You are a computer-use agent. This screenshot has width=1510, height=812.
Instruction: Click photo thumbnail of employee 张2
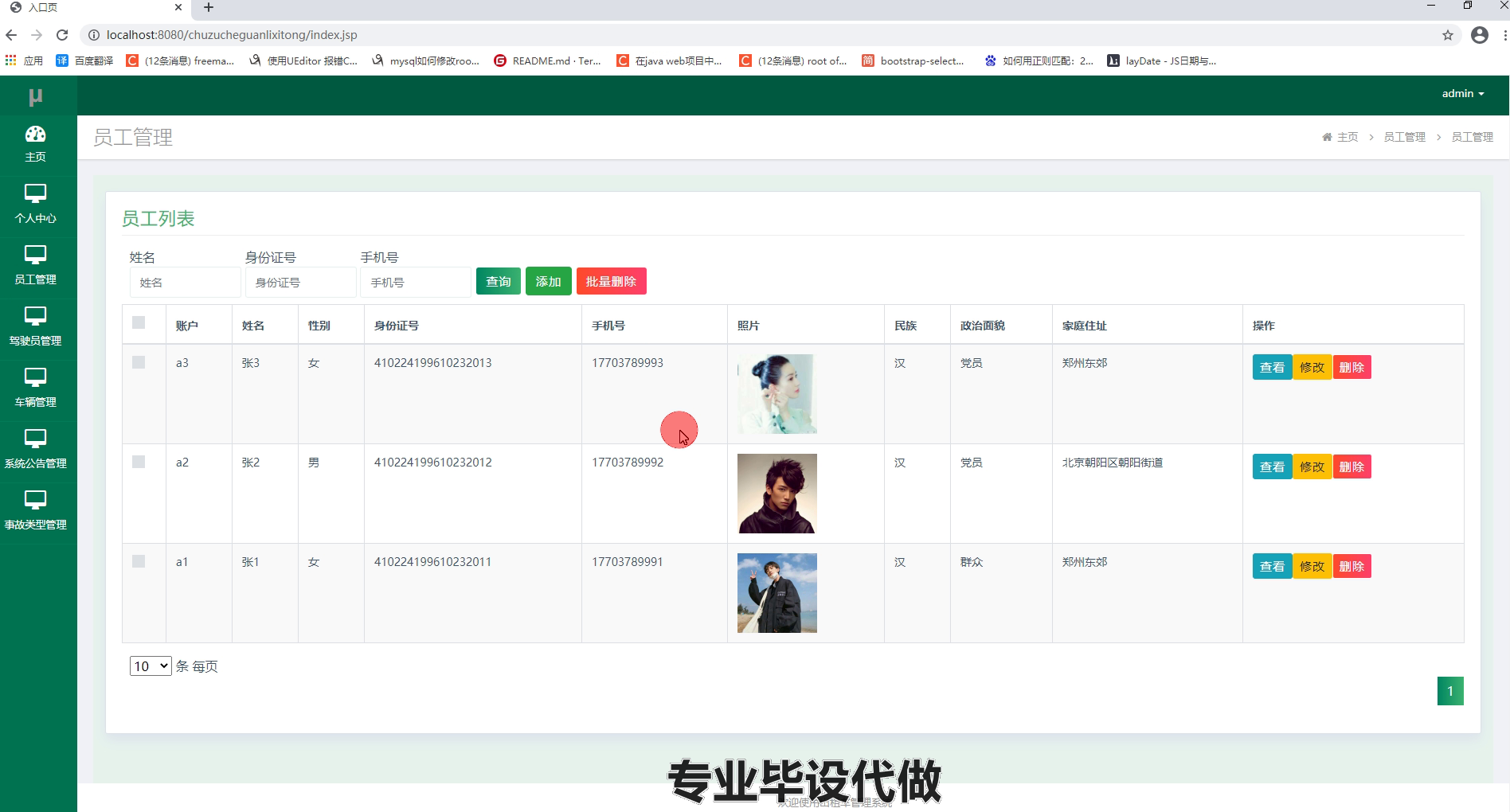pos(777,494)
